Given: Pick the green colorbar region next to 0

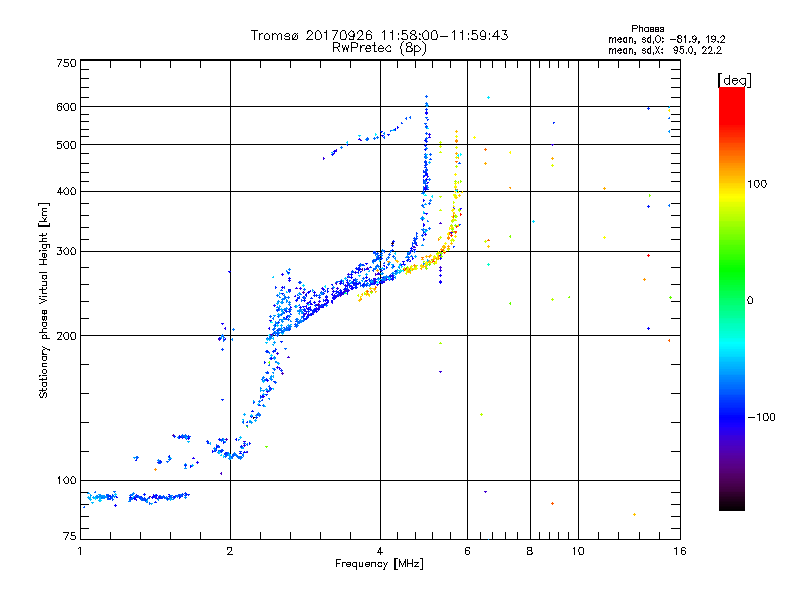Looking at the screenshot, I should (x=732, y=300).
